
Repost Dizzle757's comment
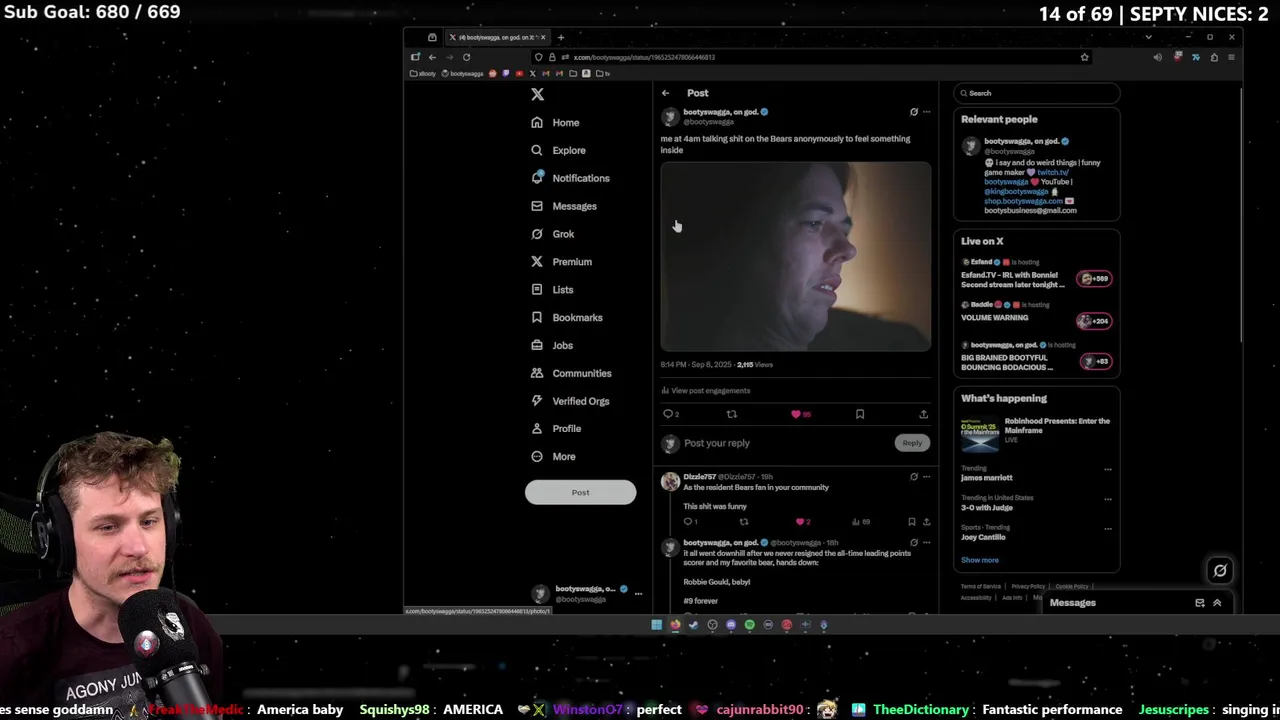click(x=743, y=522)
